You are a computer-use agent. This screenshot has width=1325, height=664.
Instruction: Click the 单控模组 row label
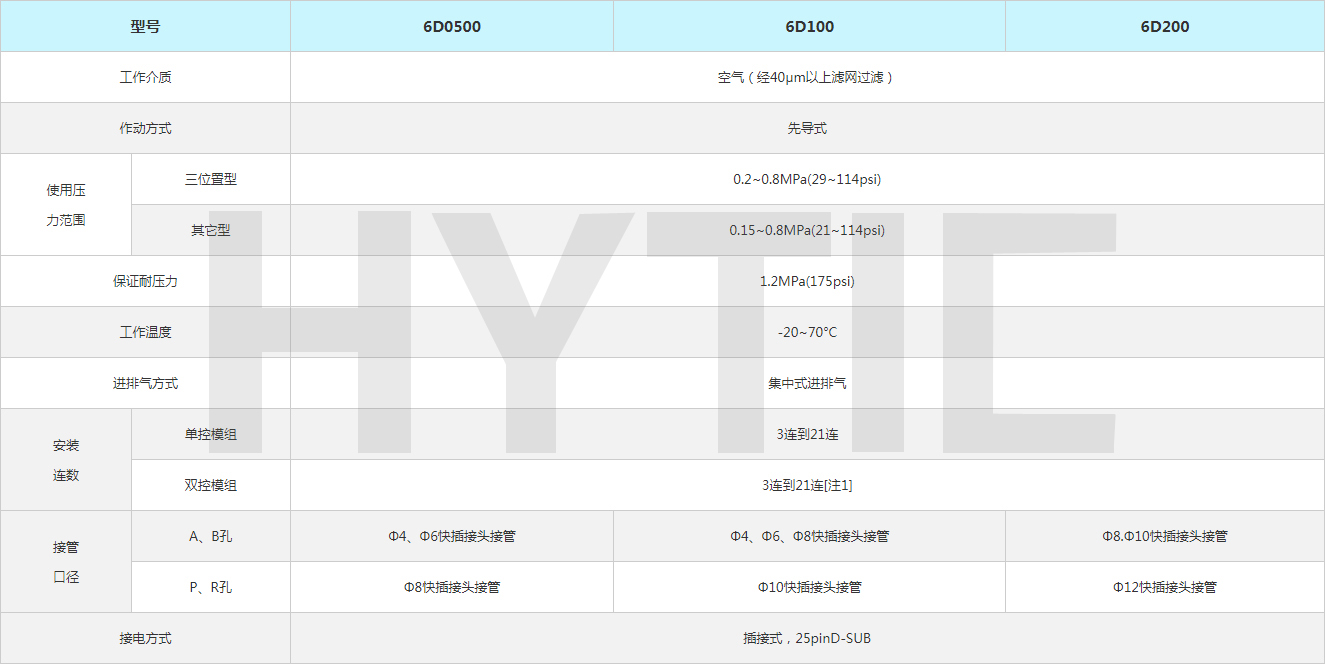coord(211,435)
